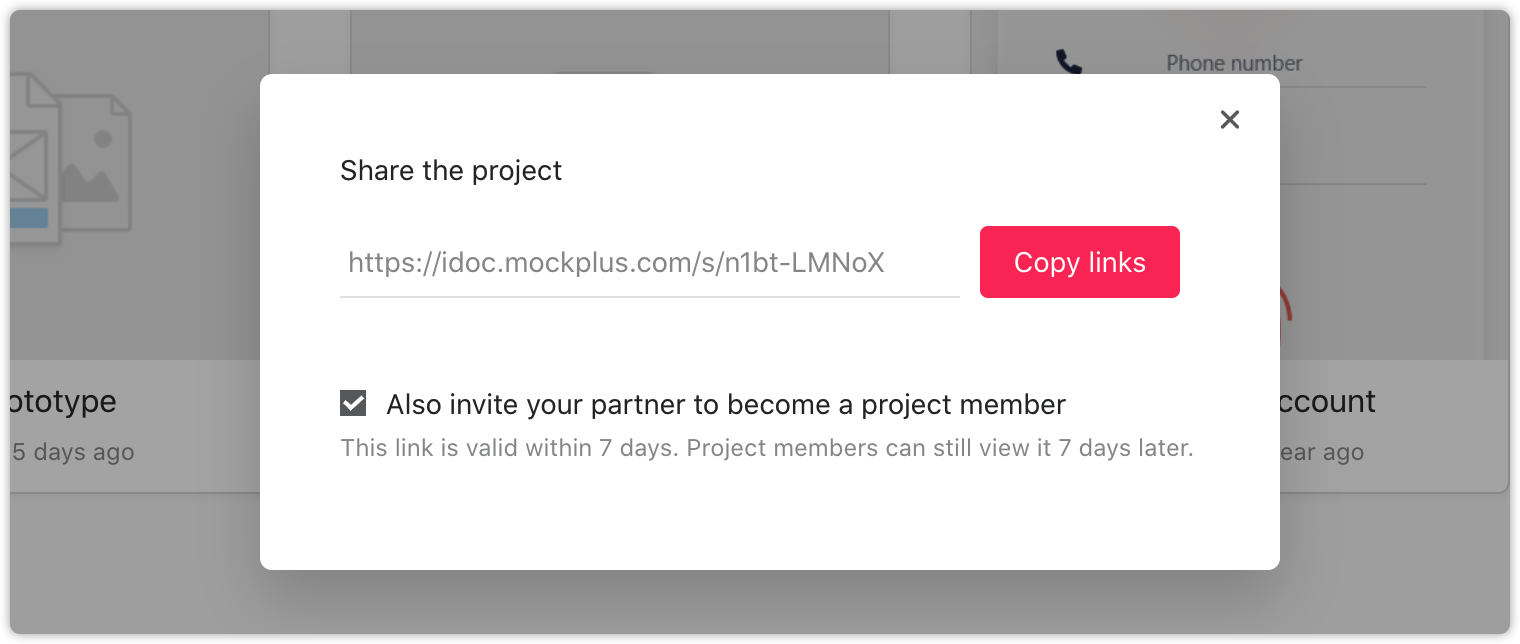
Task: Close the Share the project dialog
Action: click(x=1230, y=120)
